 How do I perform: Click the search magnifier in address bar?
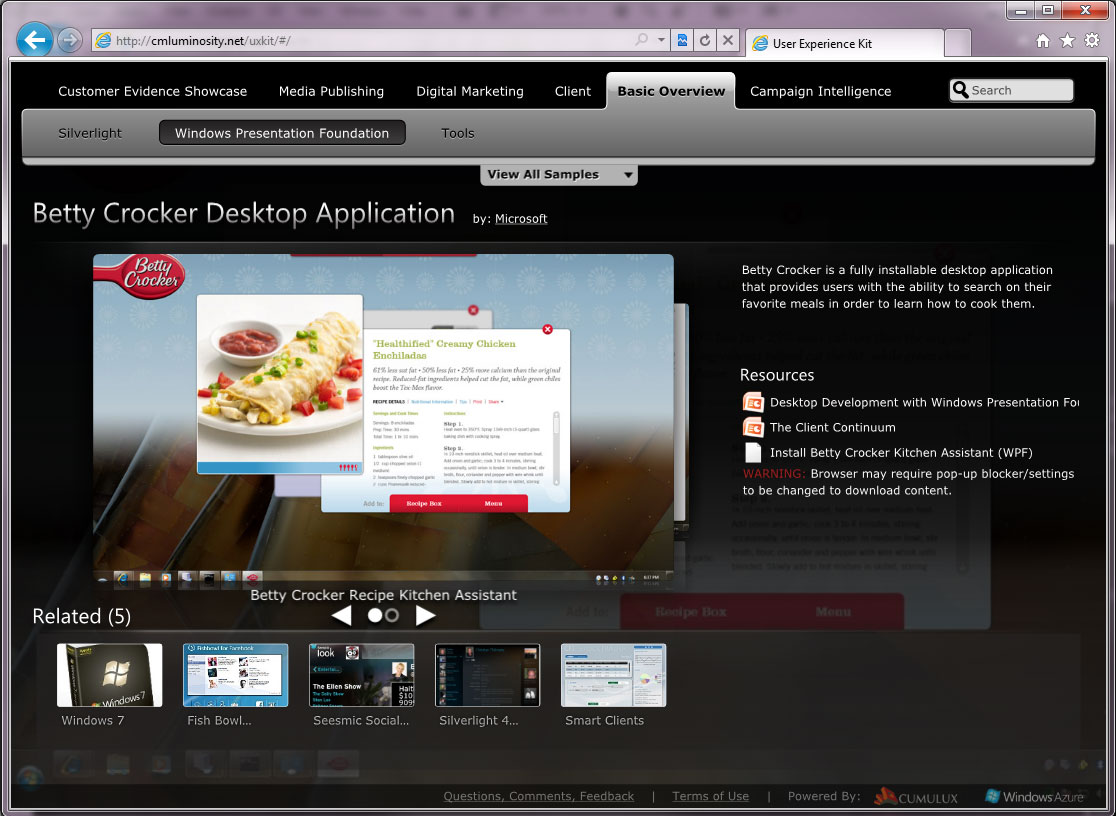point(642,41)
